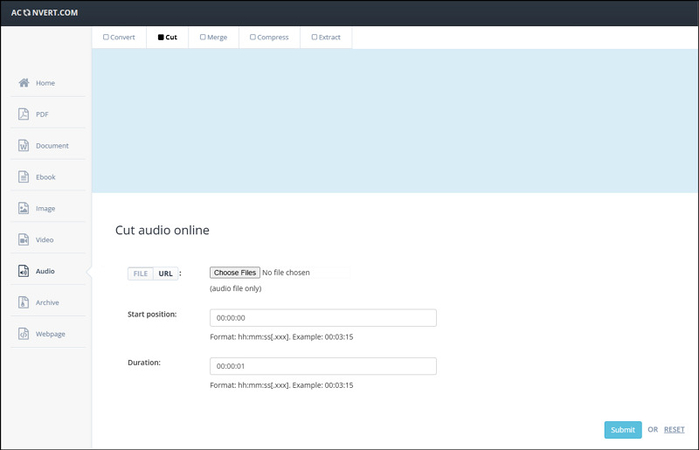The image size is (699, 450).
Task: Click the Image picture icon in sidebar
Action: pos(24,208)
